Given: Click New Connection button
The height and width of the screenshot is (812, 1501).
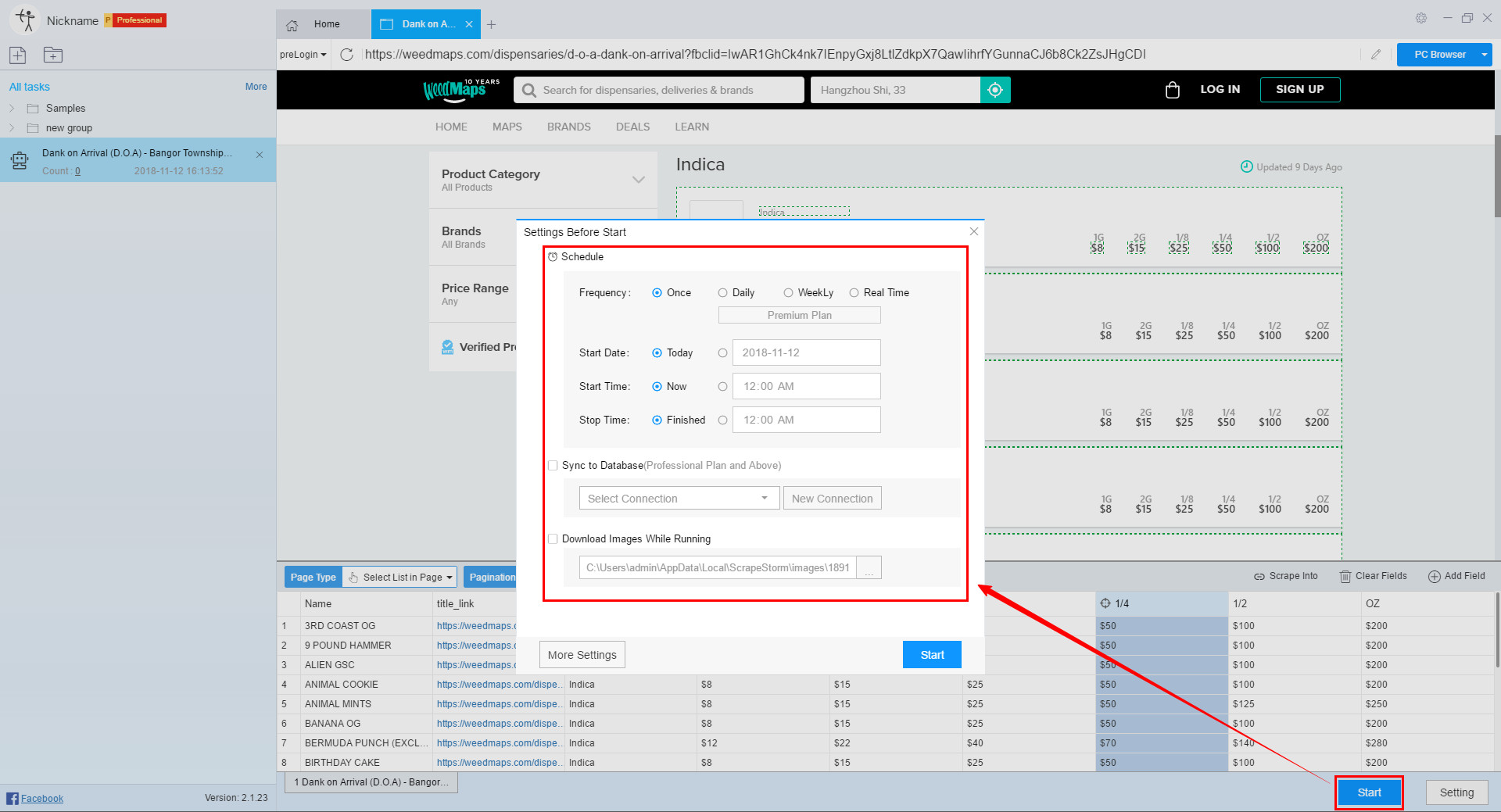Looking at the screenshot, I should tap(833, 499).
